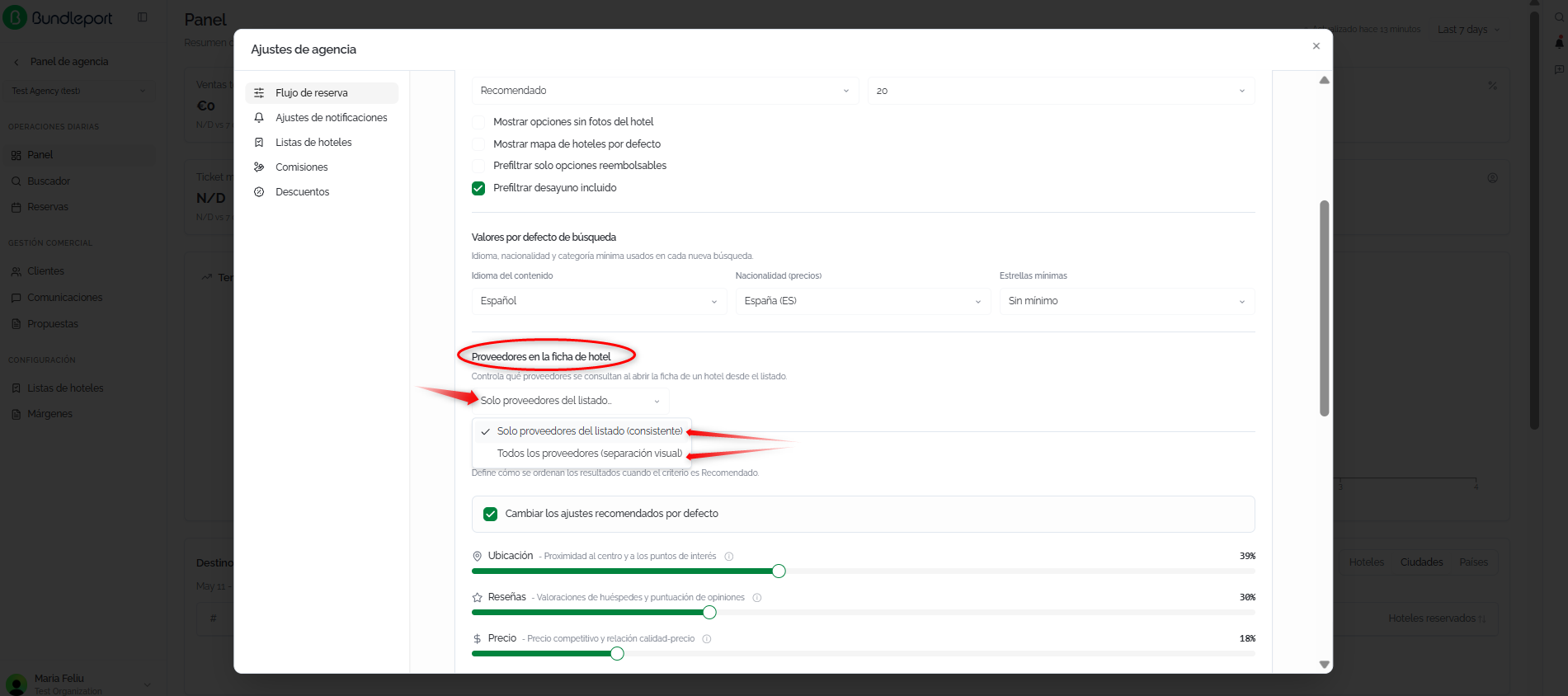Click the Listas de hoteles bookmark icon in dialog
This screenshot has width=1568, height=696.
pos(259,143)
